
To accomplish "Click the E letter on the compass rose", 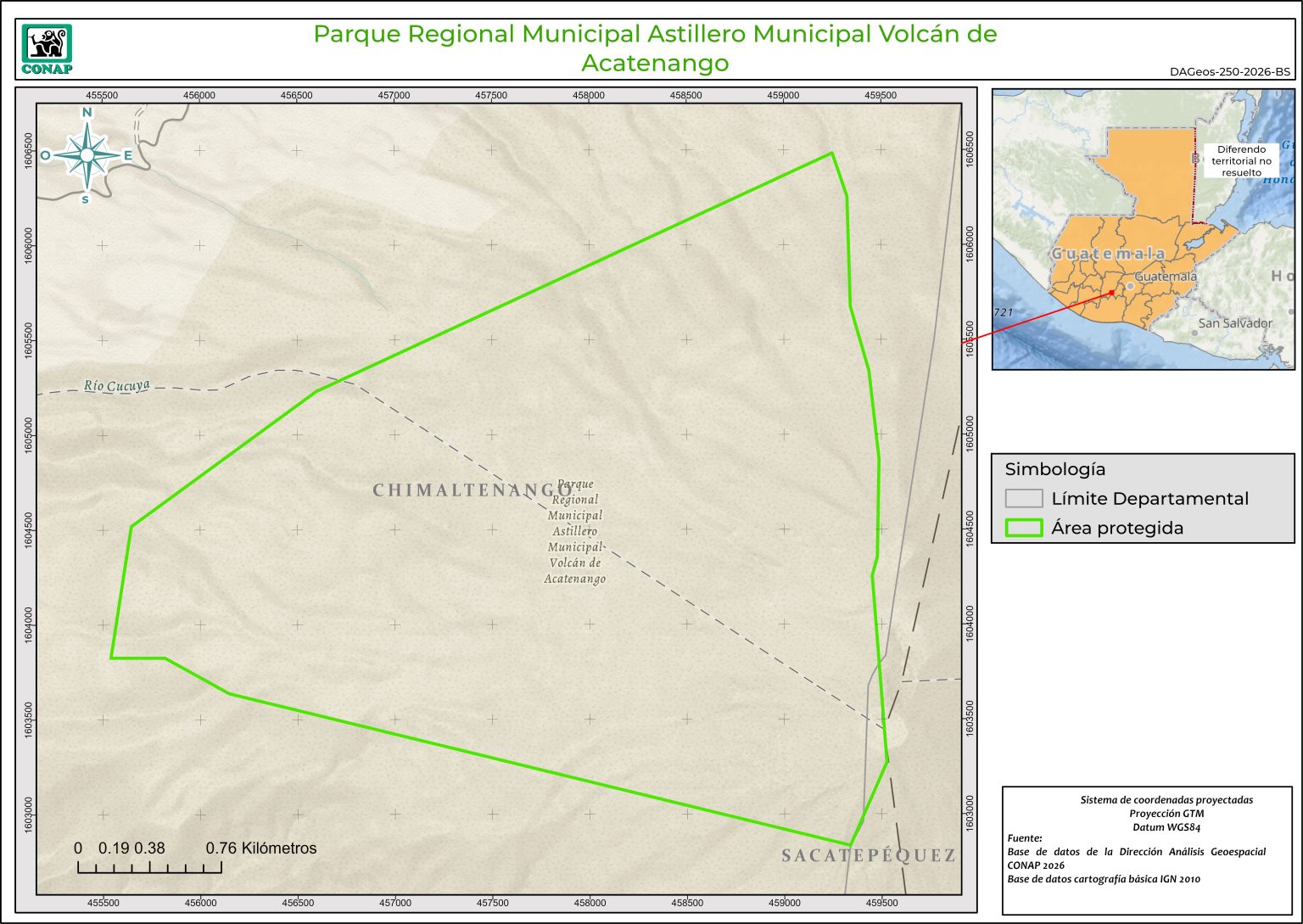I will click(x=128, y=155).
